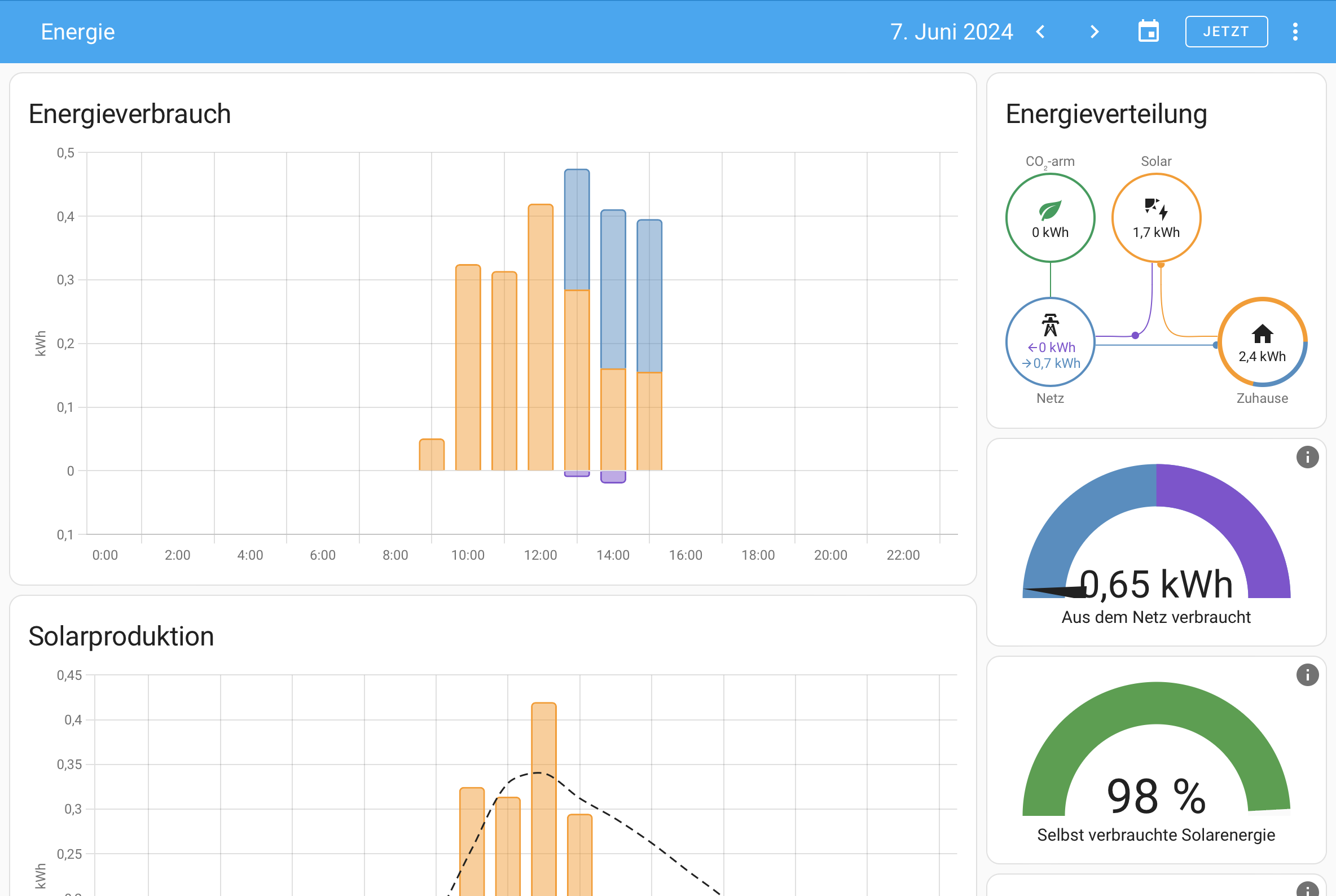Click the tallest blue bar at 13:00

pos(577,229)
